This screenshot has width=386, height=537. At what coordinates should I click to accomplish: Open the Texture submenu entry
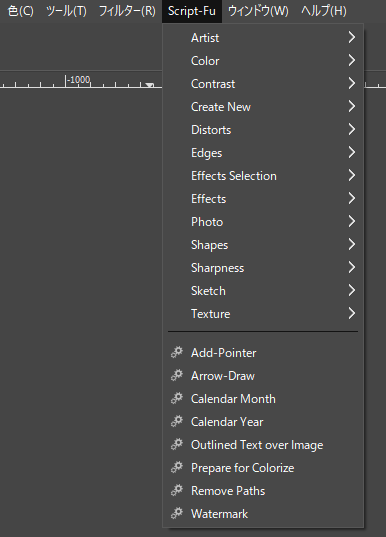263,314
